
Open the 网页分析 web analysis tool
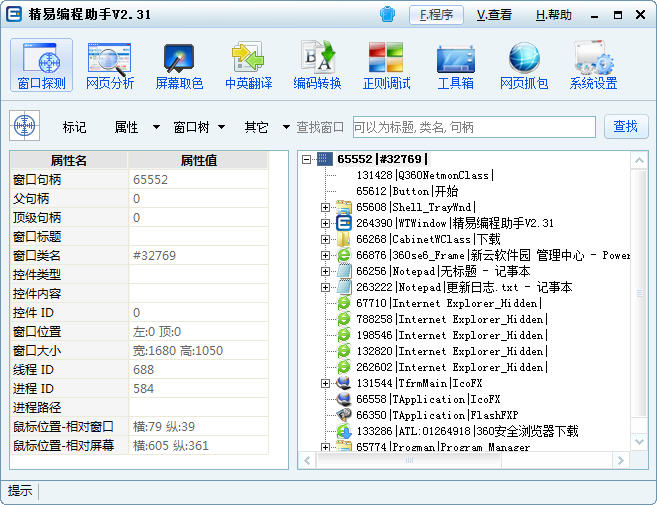tap(110, 65)
